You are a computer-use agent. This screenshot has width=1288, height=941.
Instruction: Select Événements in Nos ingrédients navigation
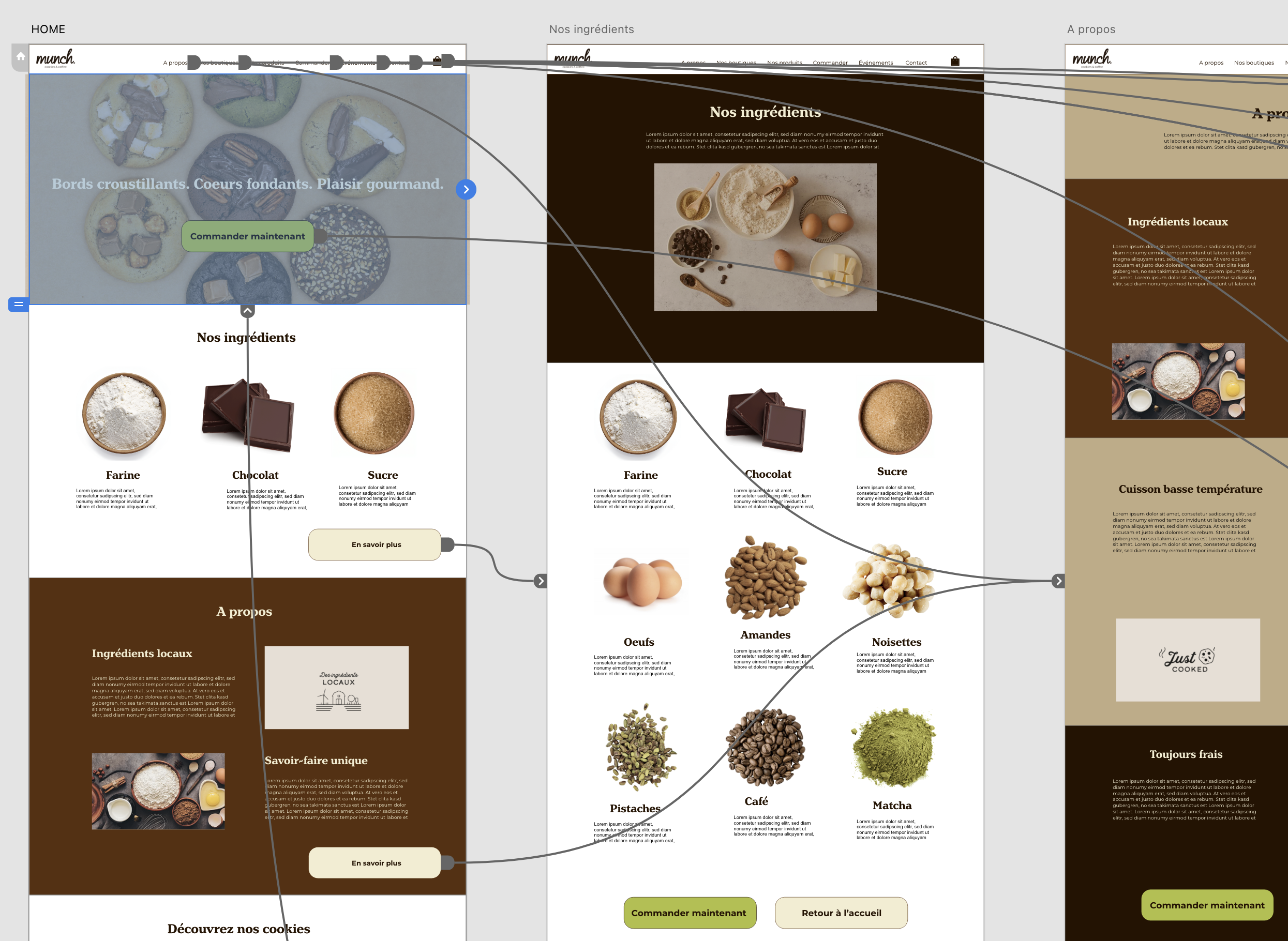click(875, 63)
